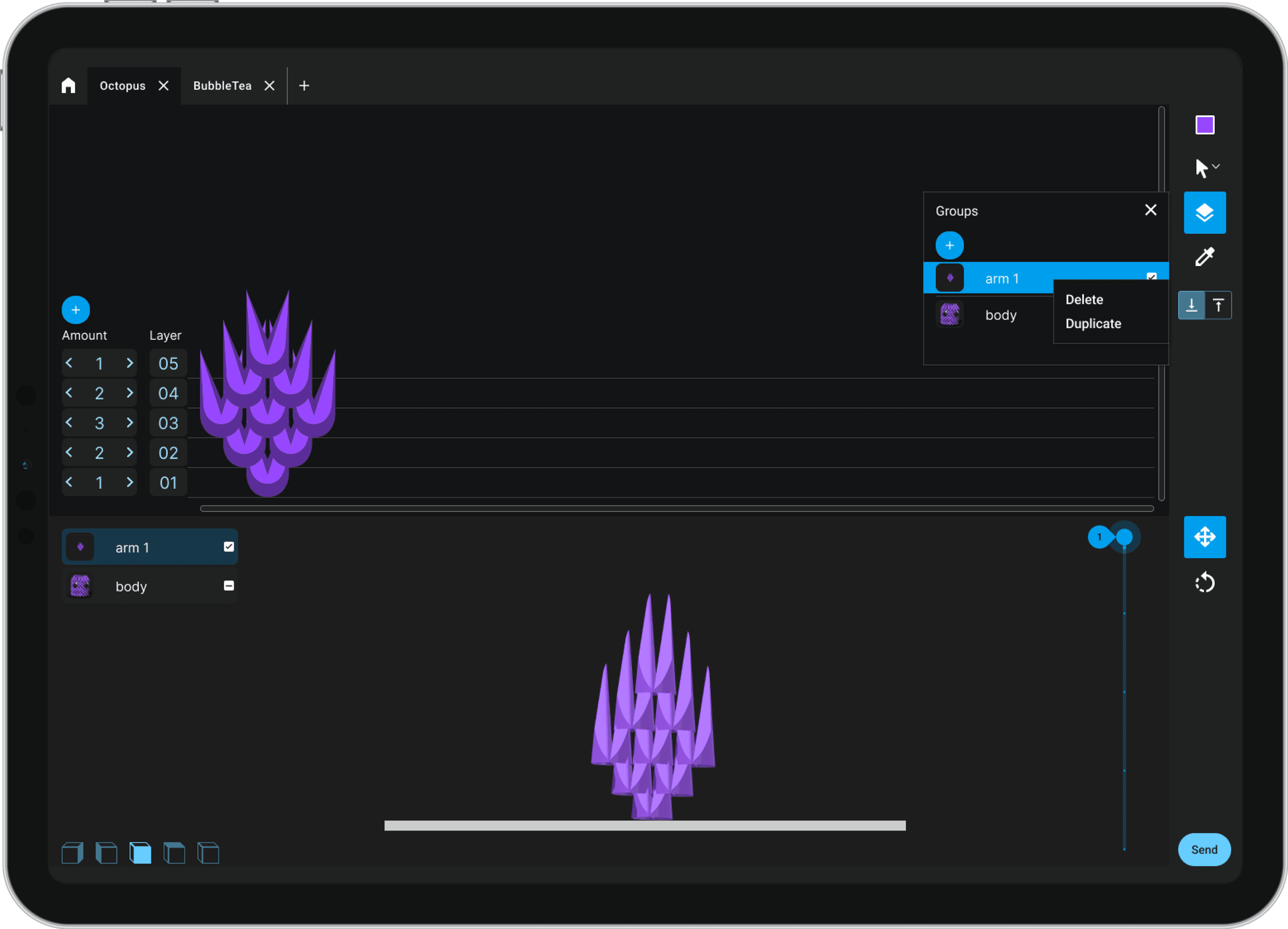
Task: Uncheck arm 1 checkbox in bottom list
Action: pyautogui.click(x=229, y=547)
